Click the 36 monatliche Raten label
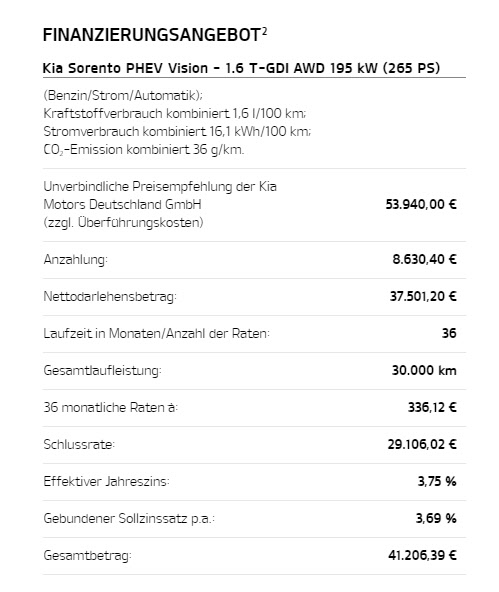This screenshot has height=592, width=499. tap(111, 407)
